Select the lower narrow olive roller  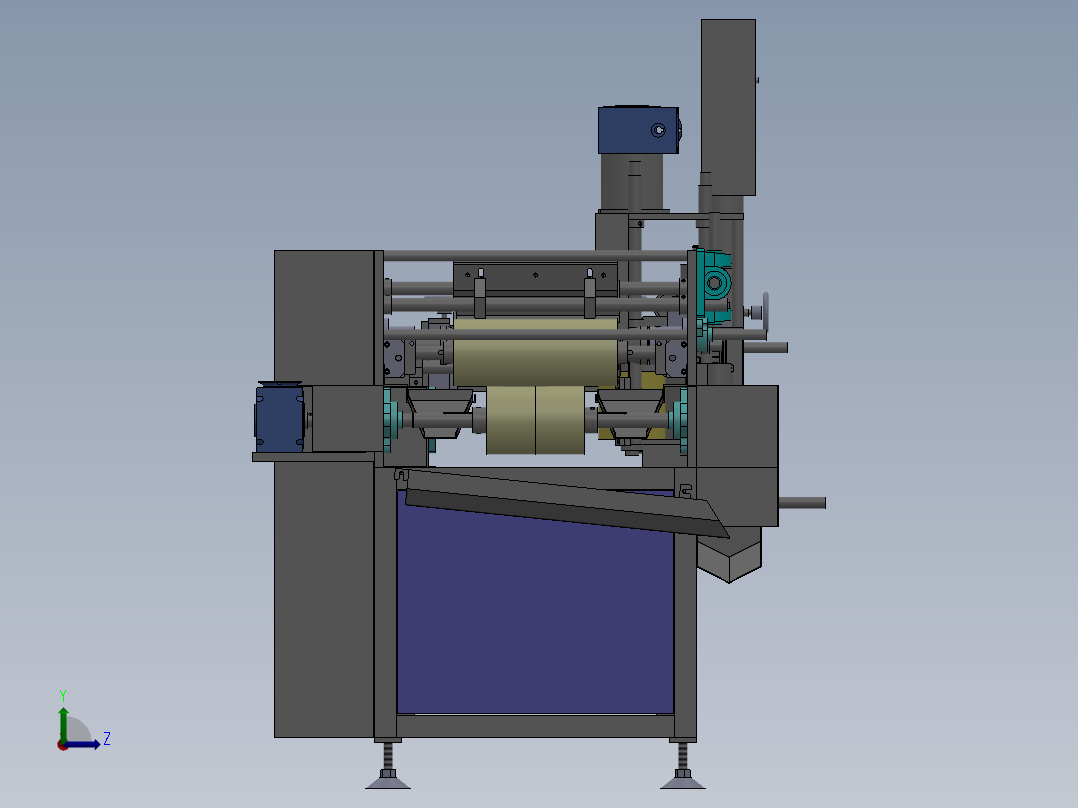point(536,420)
